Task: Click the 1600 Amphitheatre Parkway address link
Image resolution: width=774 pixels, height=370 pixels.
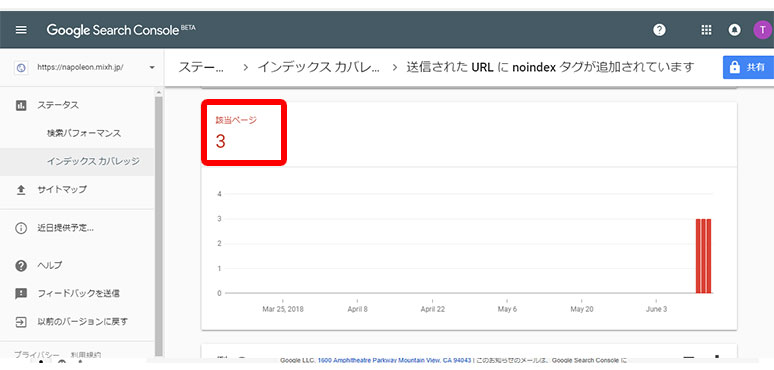Action: pos(394,360)
